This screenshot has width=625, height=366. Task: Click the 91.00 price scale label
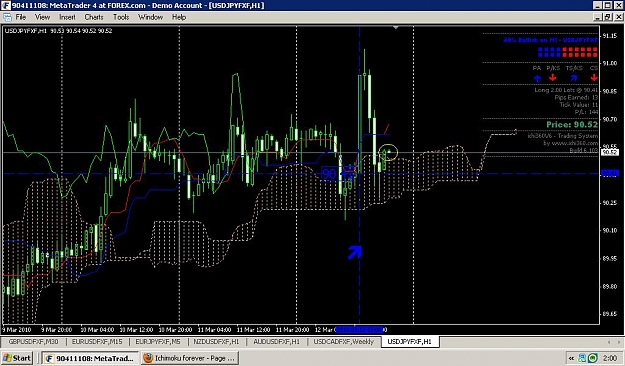pos(609,63)
